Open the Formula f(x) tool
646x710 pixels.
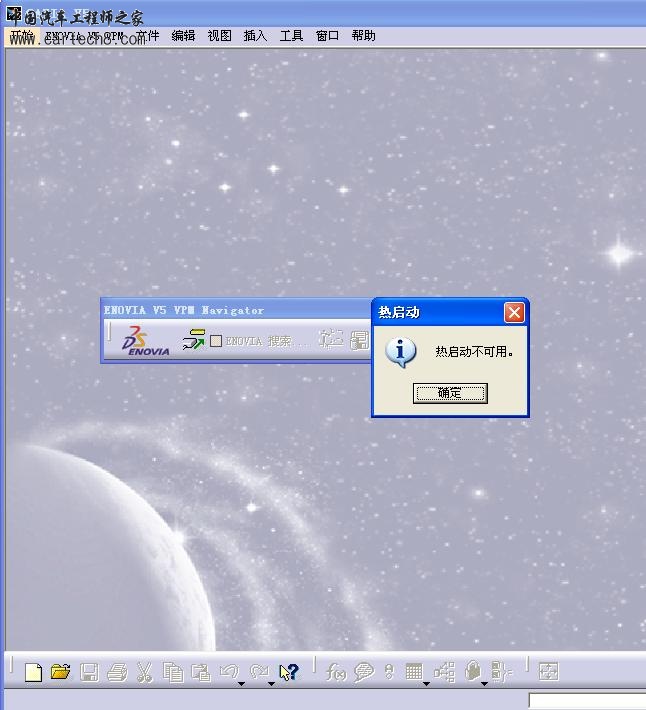(x=336, y=672)
